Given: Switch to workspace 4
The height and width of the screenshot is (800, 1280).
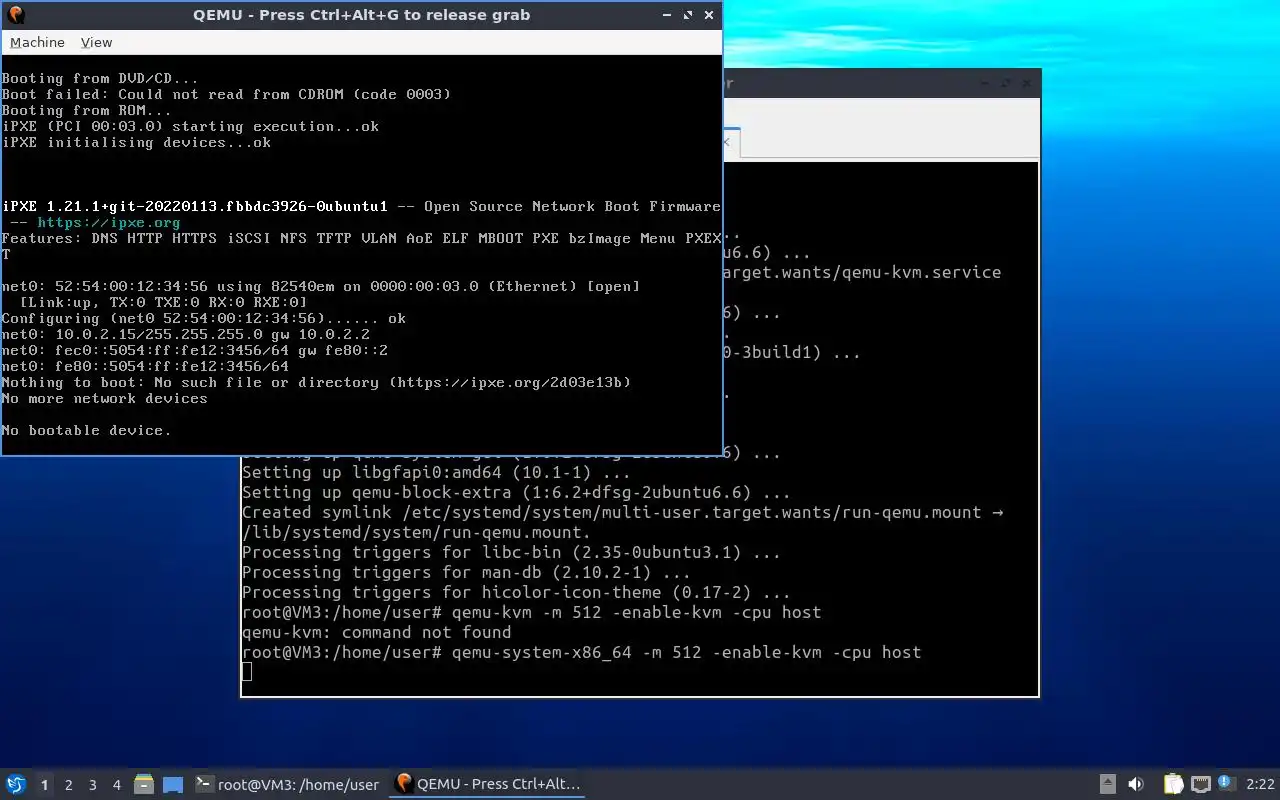Looking at the screenshot, I should tap(117, 785).
